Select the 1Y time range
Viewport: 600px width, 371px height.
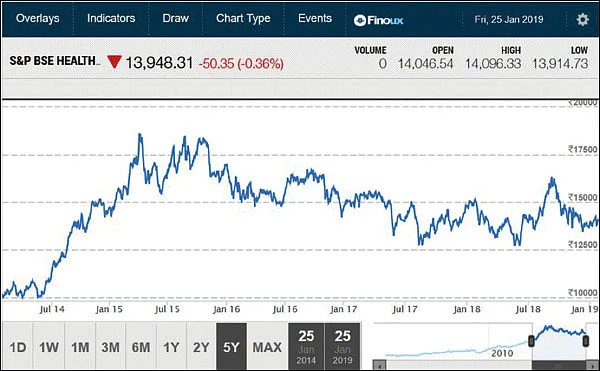click(x=171, y=347)
